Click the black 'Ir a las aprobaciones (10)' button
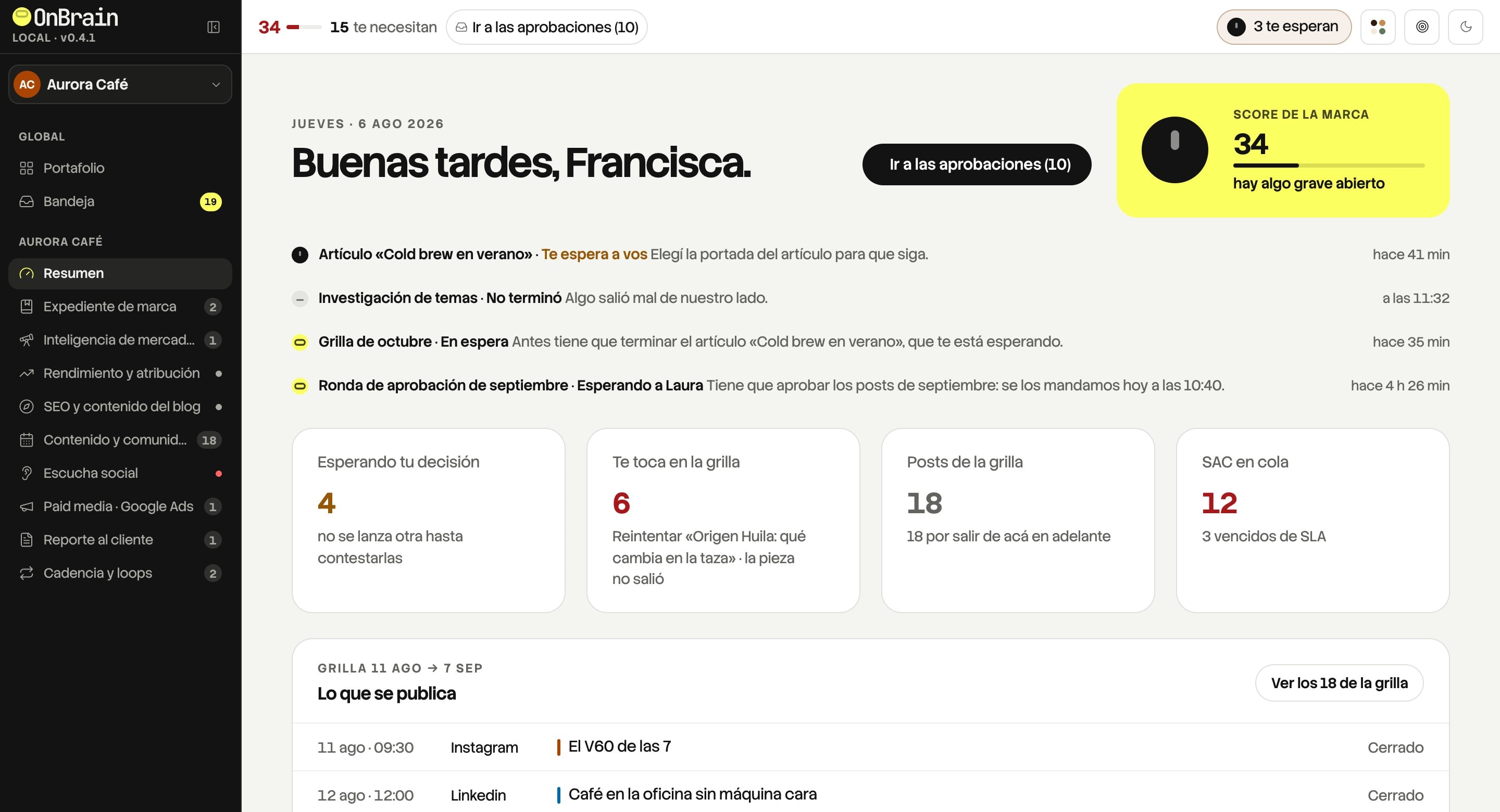Screen dimensions: 1500x812 (x=977, y=164)
